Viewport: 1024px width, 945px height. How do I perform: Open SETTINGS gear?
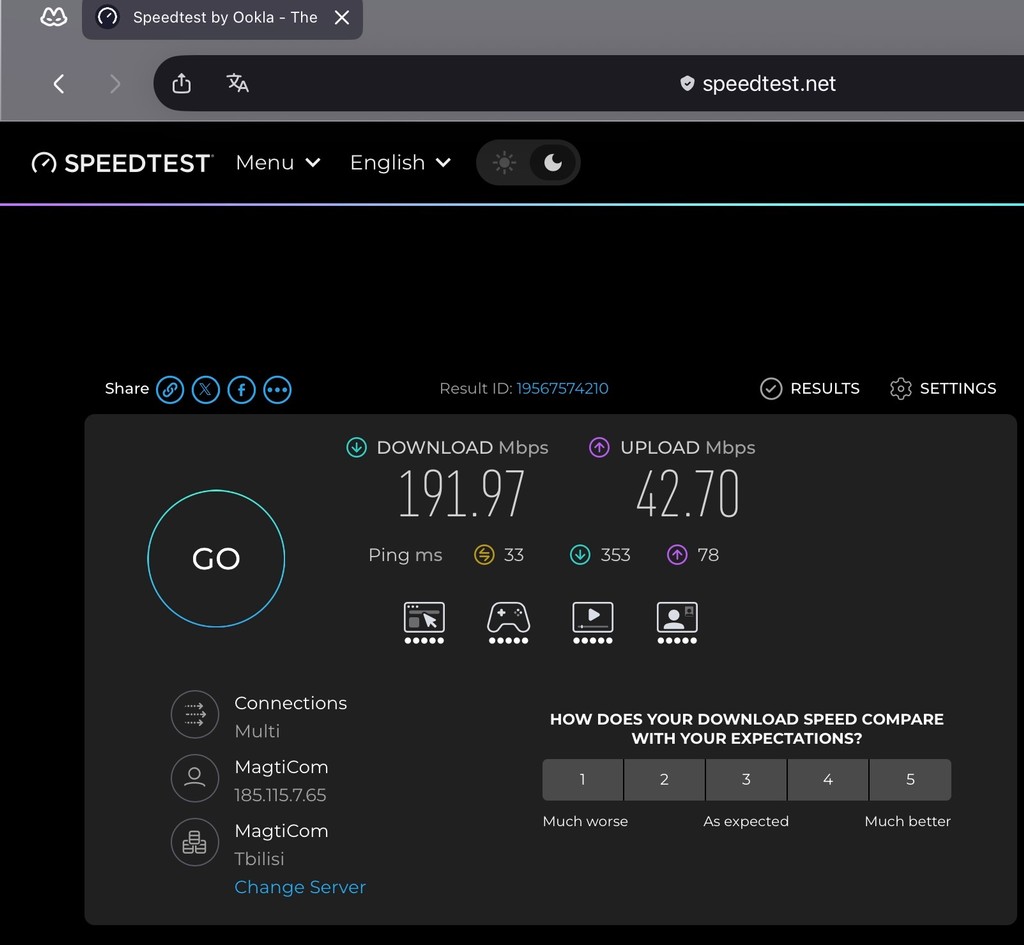click(x=943, y=389)
